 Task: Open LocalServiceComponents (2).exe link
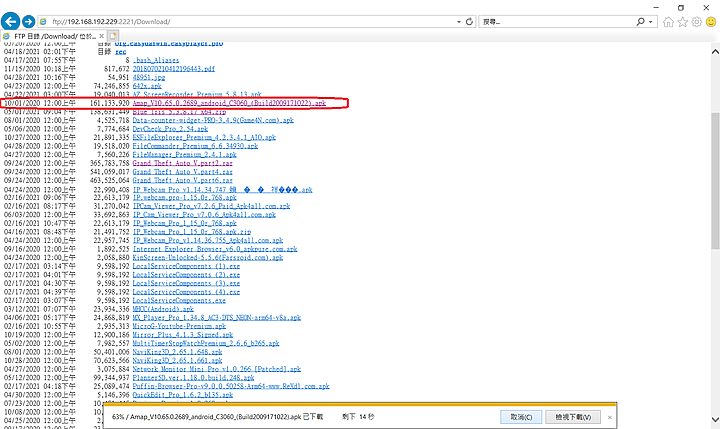[186, 275]
